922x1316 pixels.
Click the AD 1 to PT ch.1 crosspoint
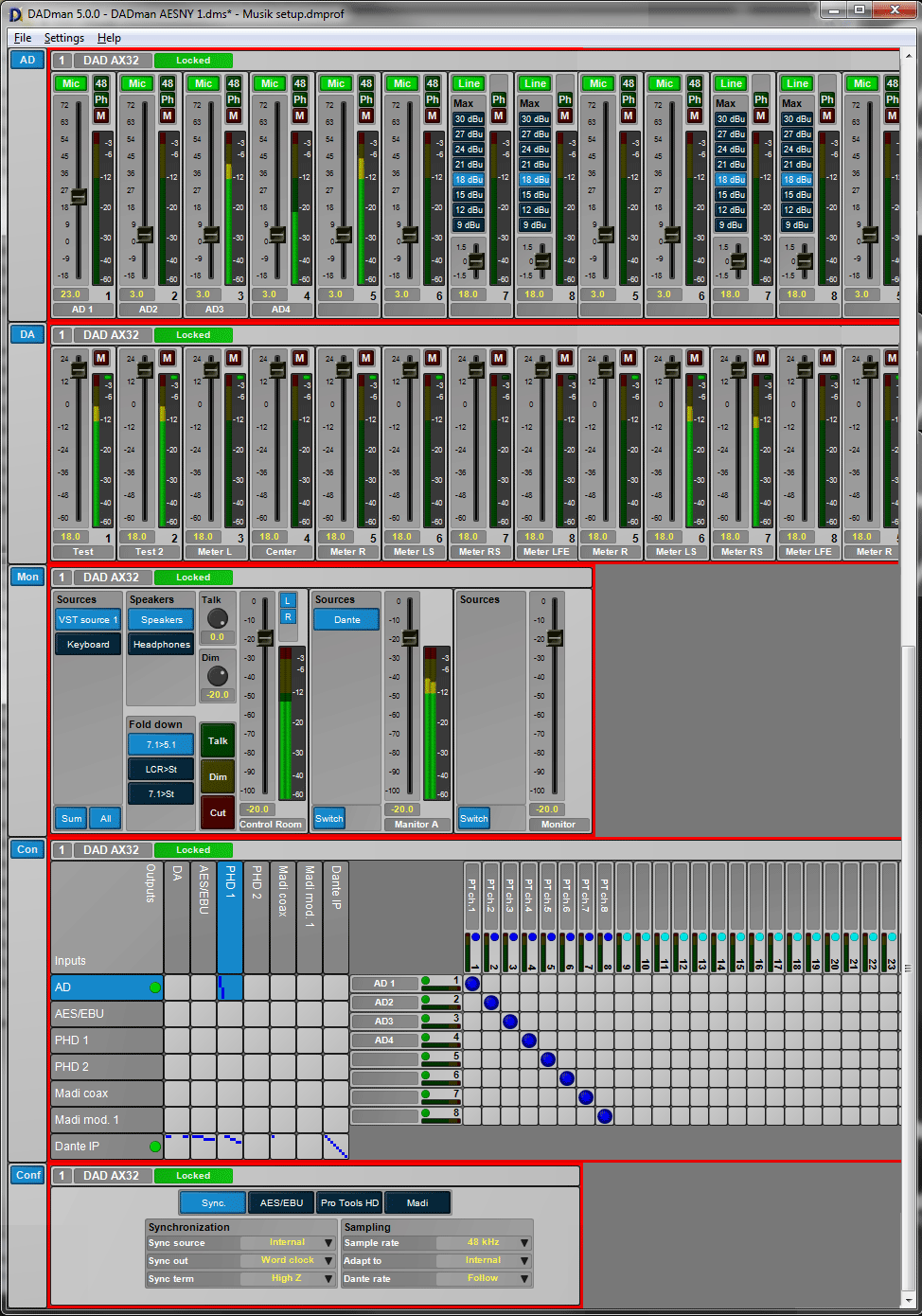(x=472, y=984)
